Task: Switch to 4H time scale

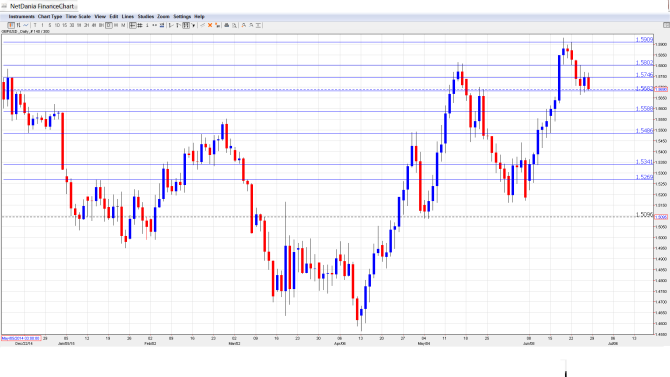Action: [94, 26]
